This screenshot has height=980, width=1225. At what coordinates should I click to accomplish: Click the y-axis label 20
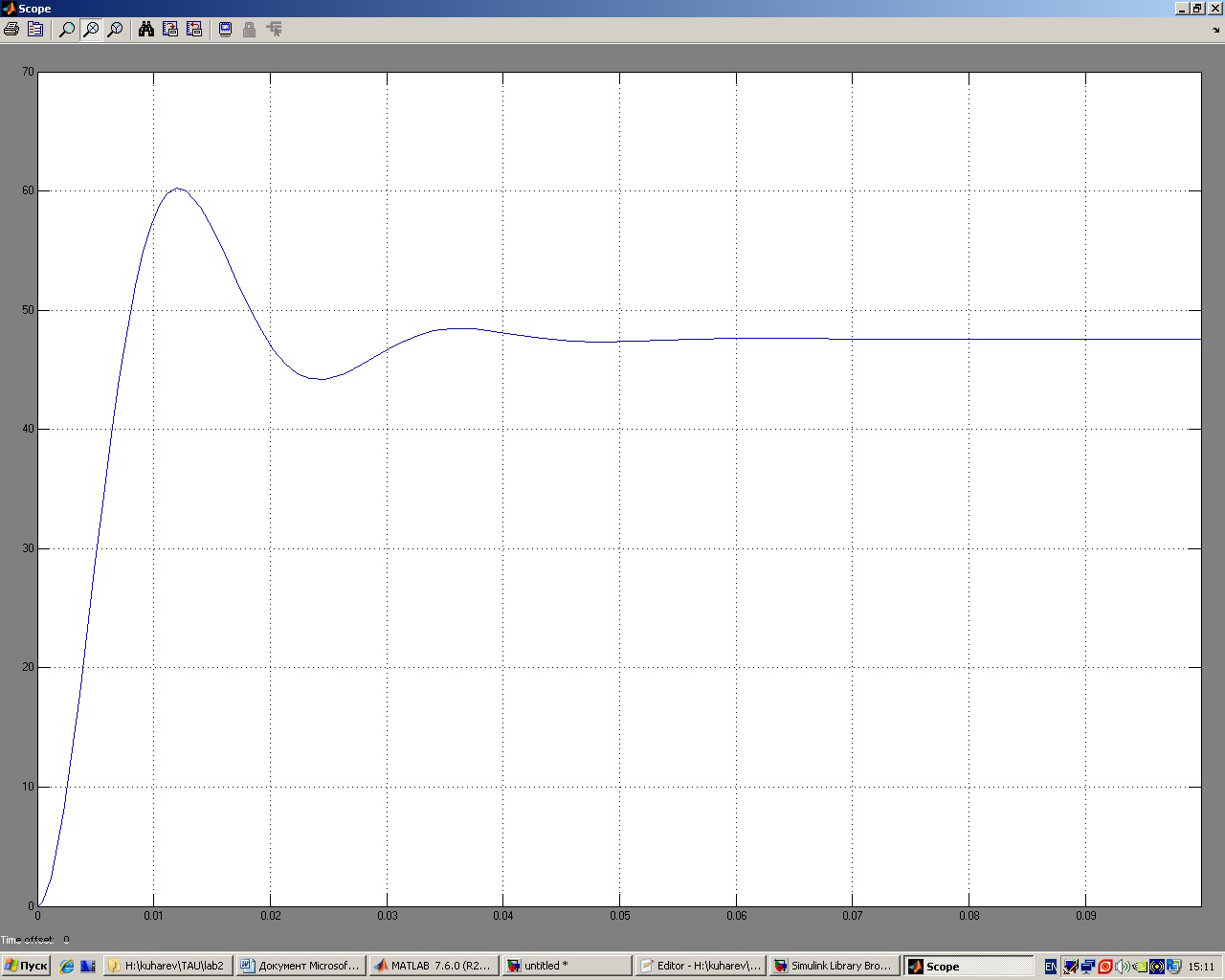(x=29, y=667)
